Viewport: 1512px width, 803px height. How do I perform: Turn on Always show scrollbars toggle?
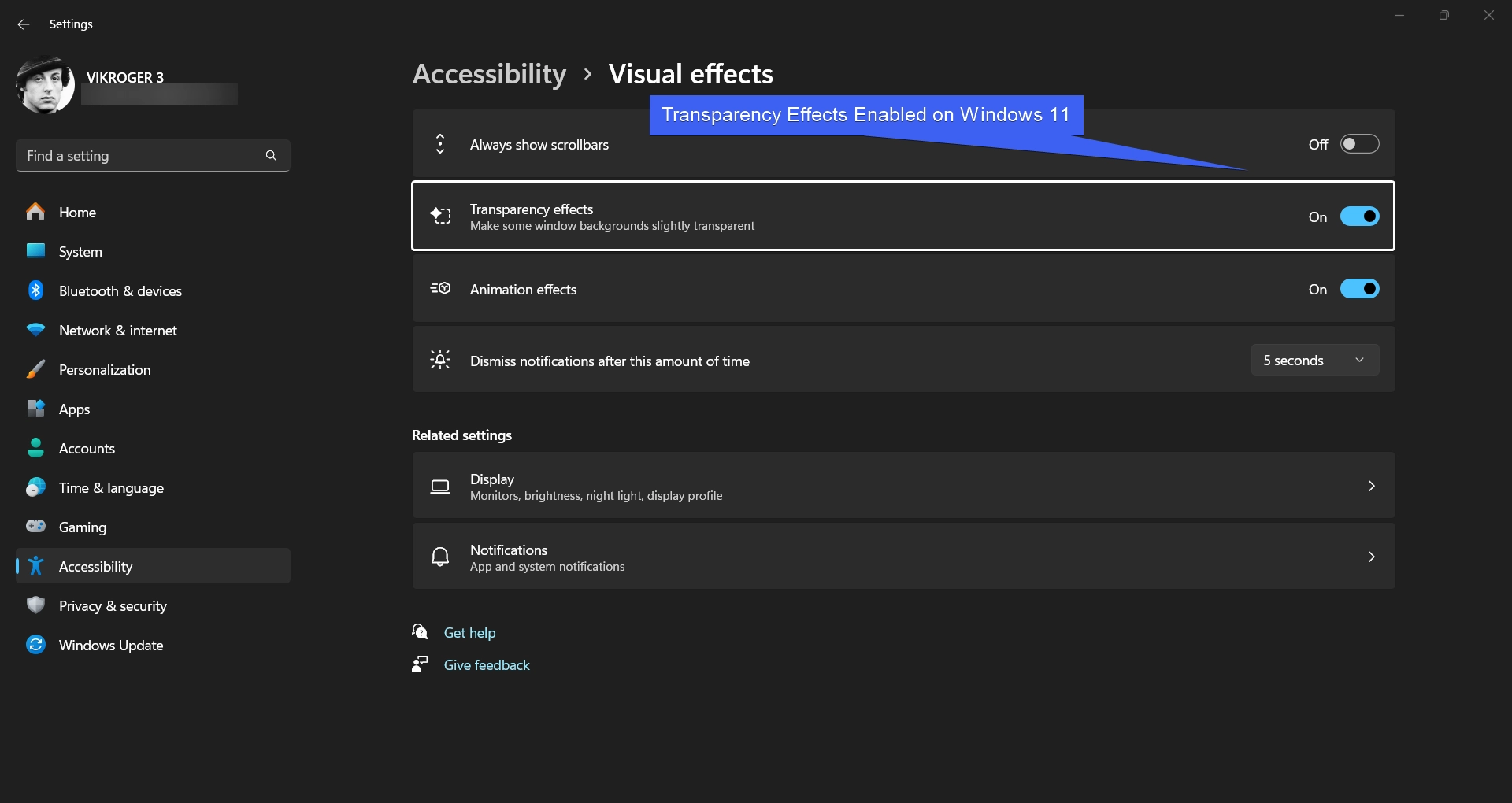pyautogui.click(x=1360, y=144)
